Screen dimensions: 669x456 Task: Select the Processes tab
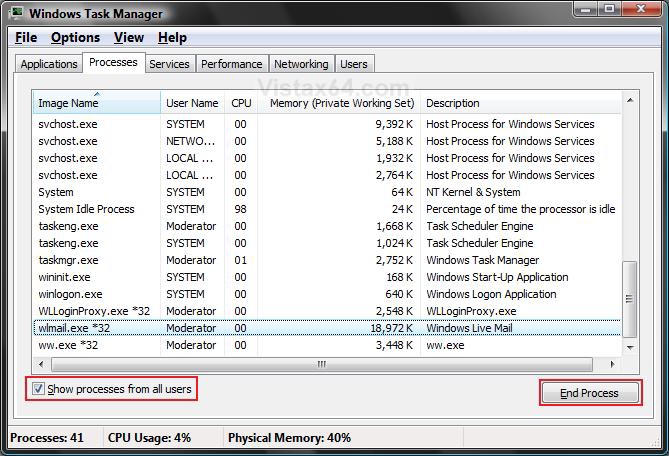(x=113, y=62)
